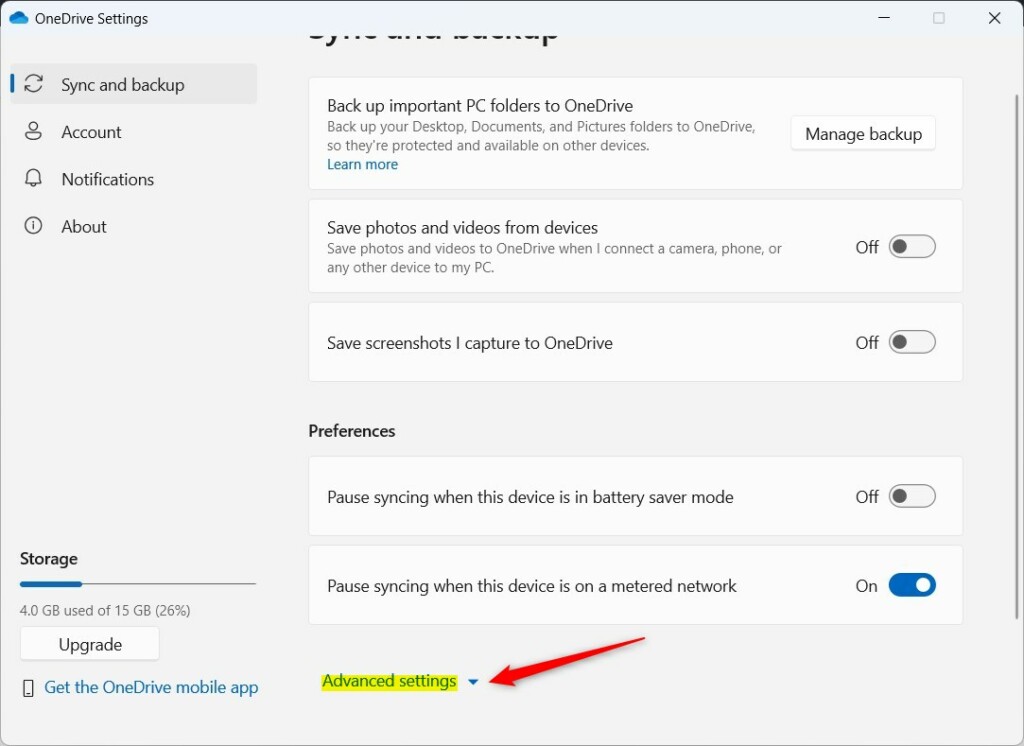Viewport: 1024px width, 746px height.
Task: Click the 'Save screenshots I capture to OneDrive' label
Action: click(470, 343)
